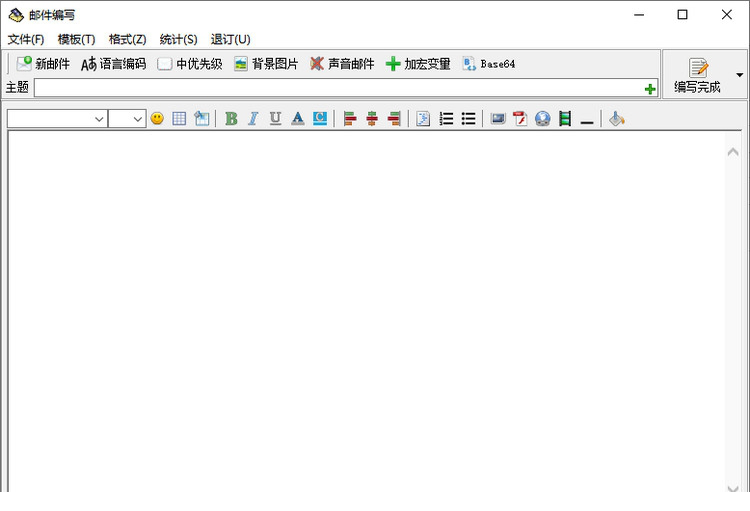Apply numbered list formatting
Screen dimensions: 750x511
(x=446, y=118)
